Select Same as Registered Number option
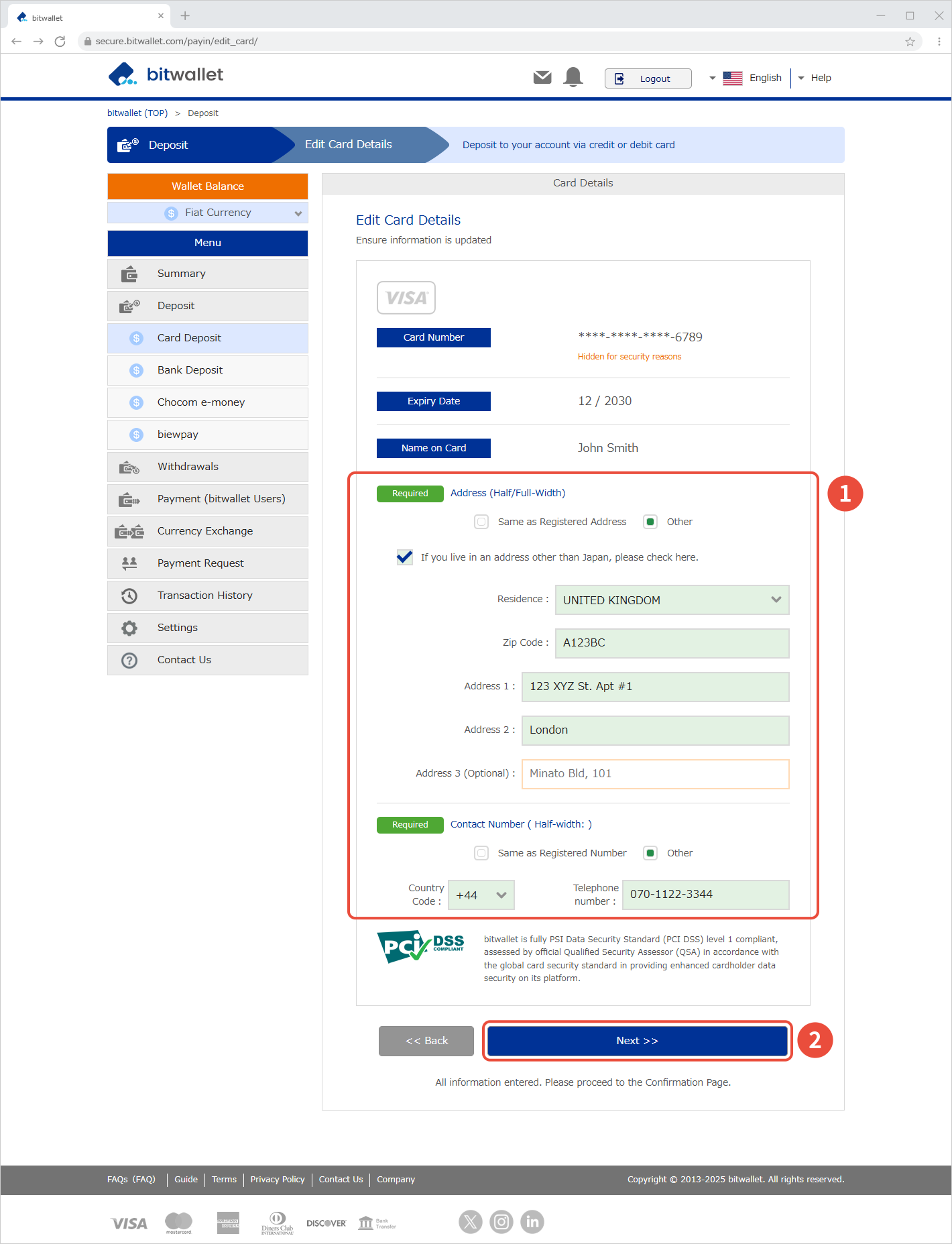952x1244 pixels. point(481,853)
